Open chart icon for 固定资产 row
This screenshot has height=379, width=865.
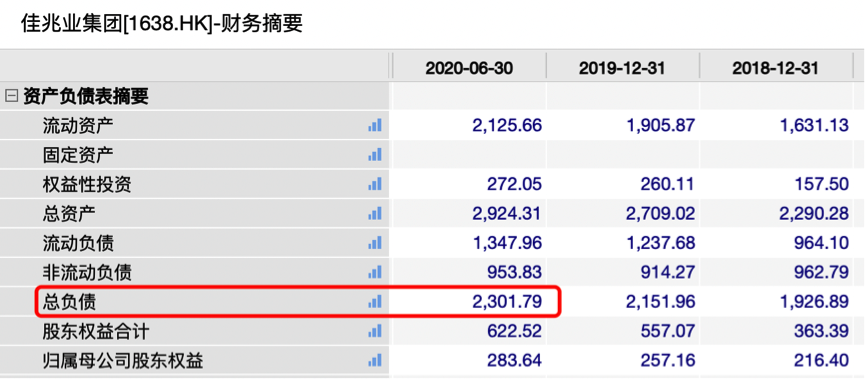pos(375,155)
